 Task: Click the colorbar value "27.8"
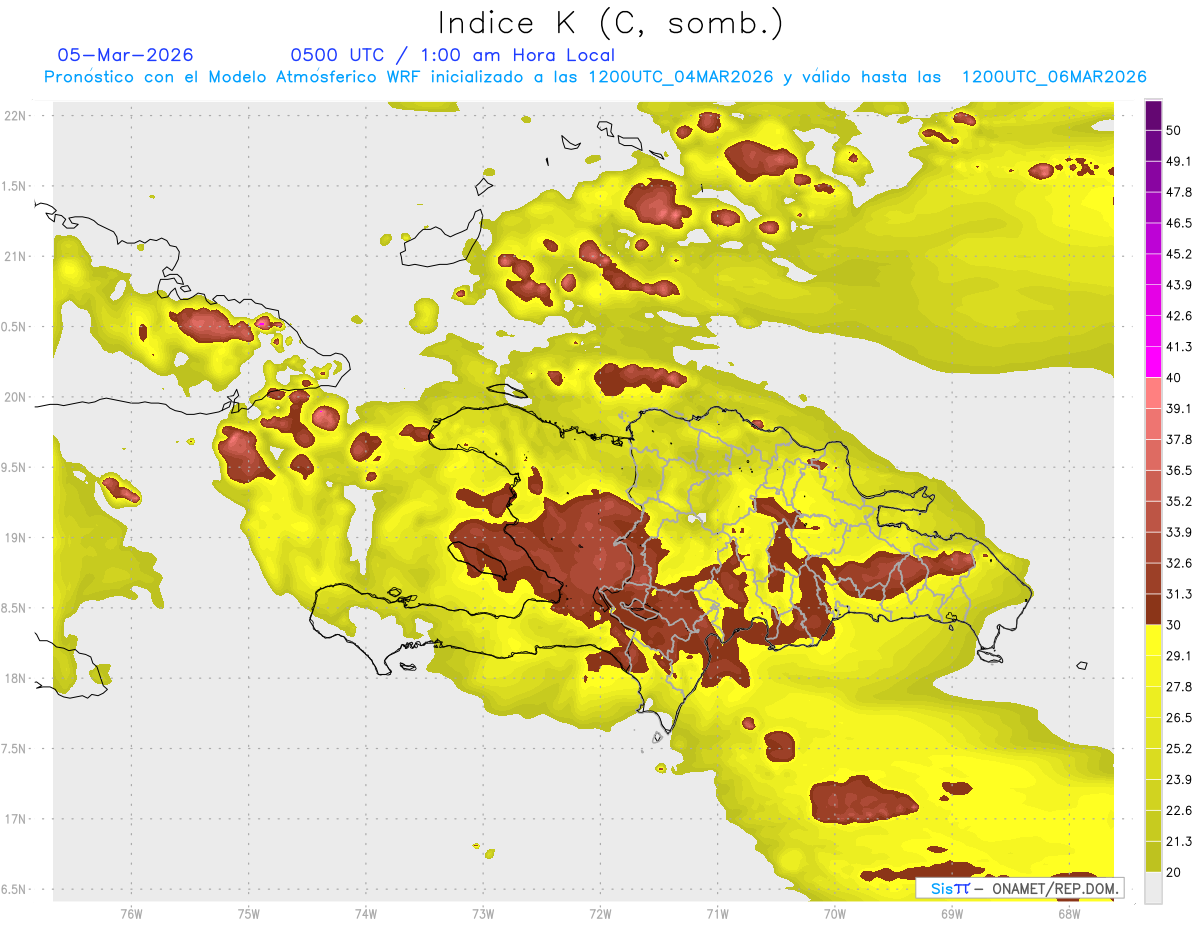click(1179, 687)
